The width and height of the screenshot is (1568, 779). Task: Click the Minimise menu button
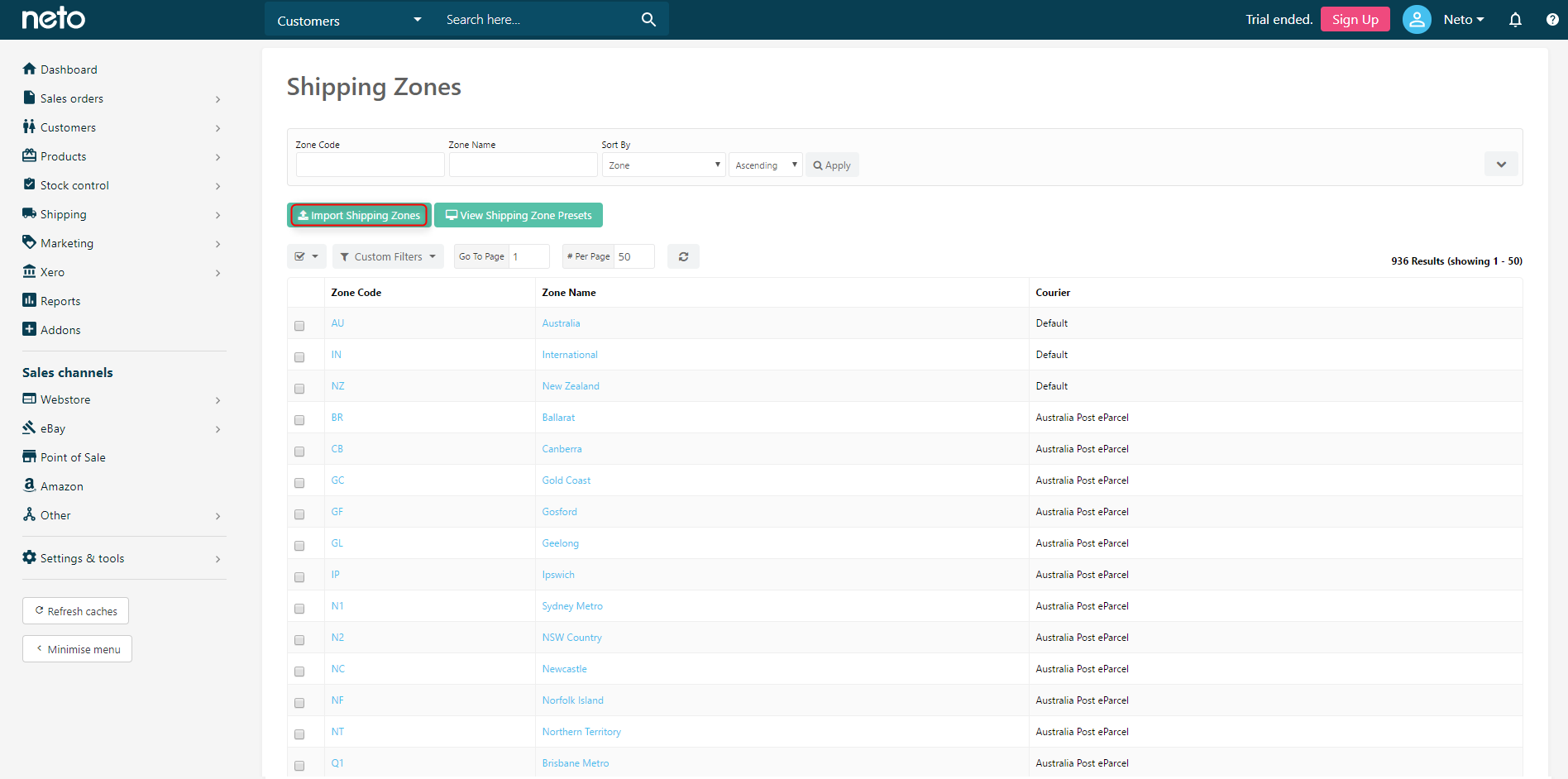tap(77, 649)
